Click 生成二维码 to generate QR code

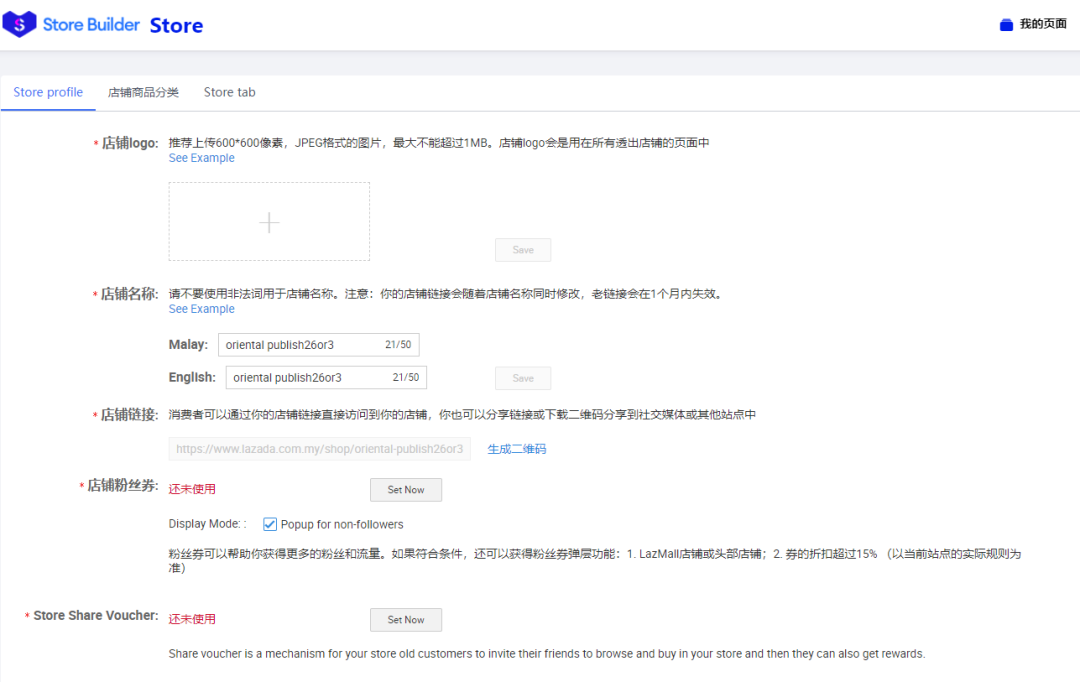pyautogui.click(x=516, y=448)
